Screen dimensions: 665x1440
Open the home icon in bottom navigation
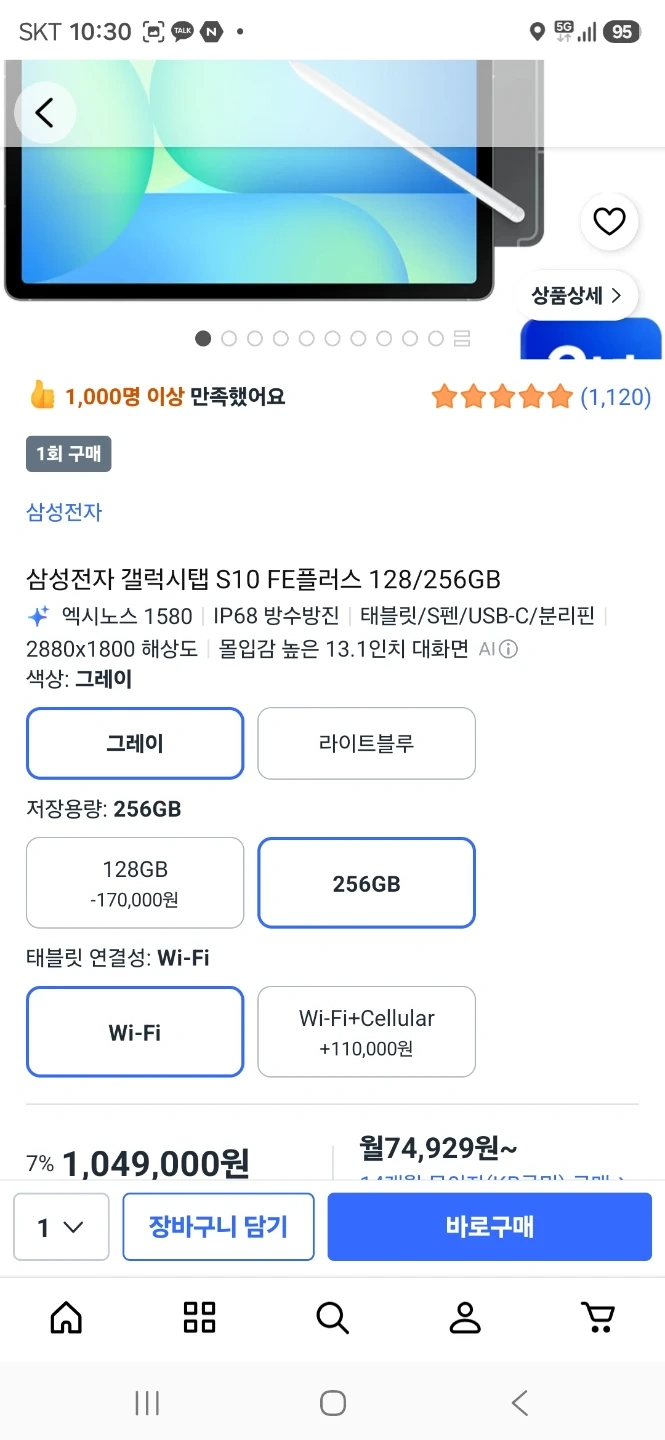[x=66, y=1317]
